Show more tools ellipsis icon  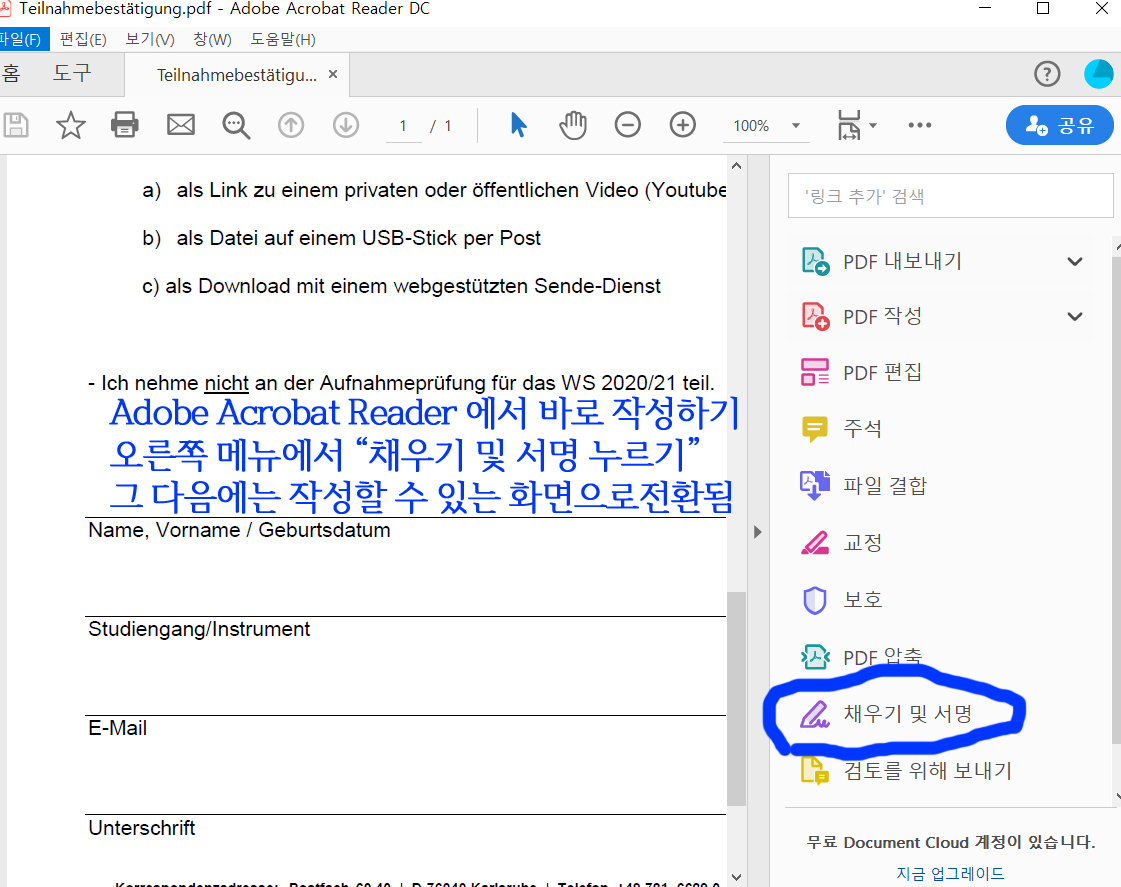919,125
